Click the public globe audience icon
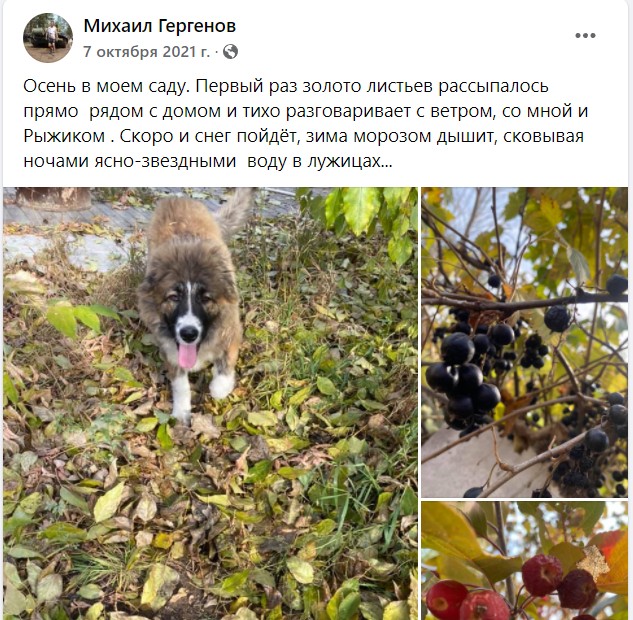The width and height of the screenshot is (633, 620). [230, 52]
